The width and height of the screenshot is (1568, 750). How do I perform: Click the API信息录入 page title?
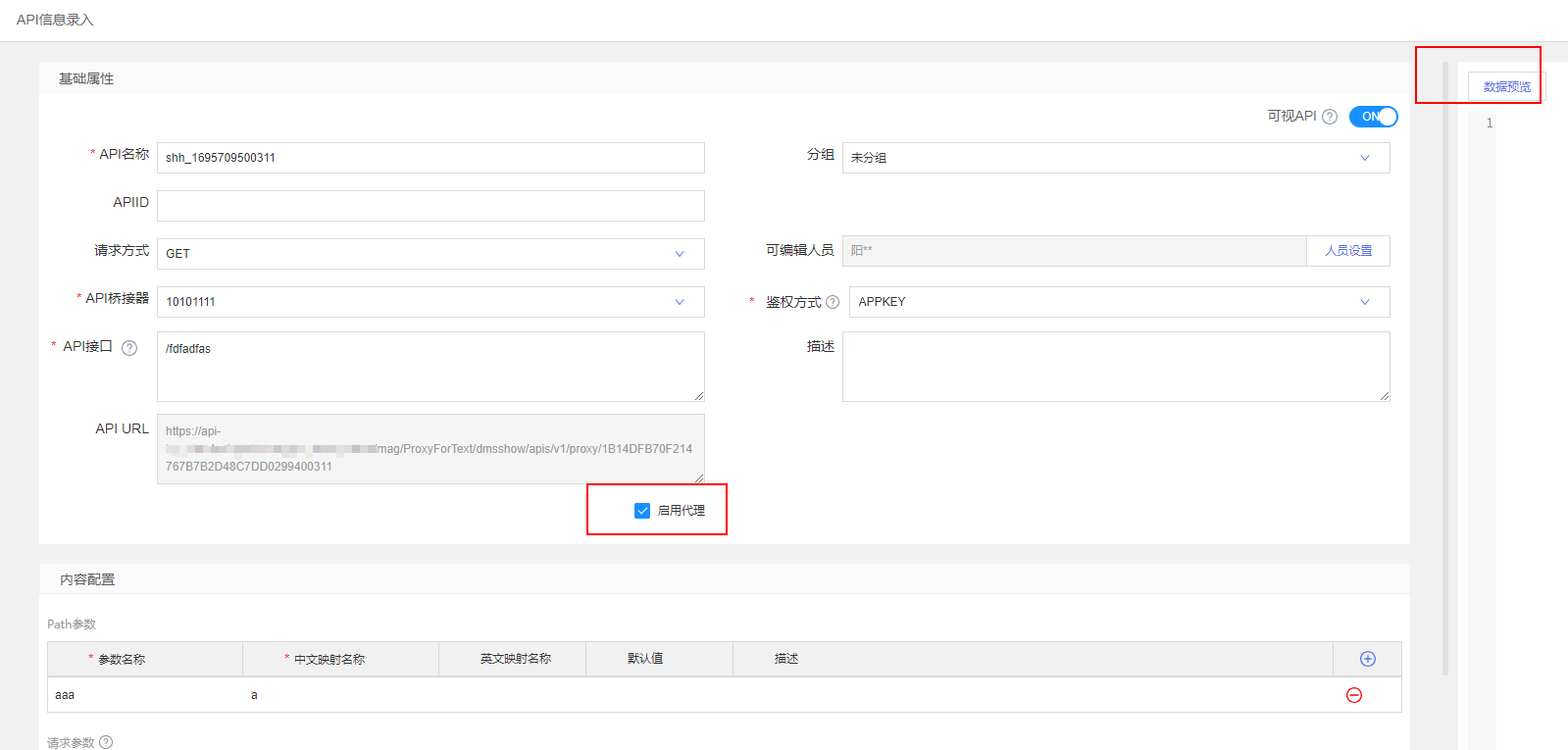click(x=55, y=20)
